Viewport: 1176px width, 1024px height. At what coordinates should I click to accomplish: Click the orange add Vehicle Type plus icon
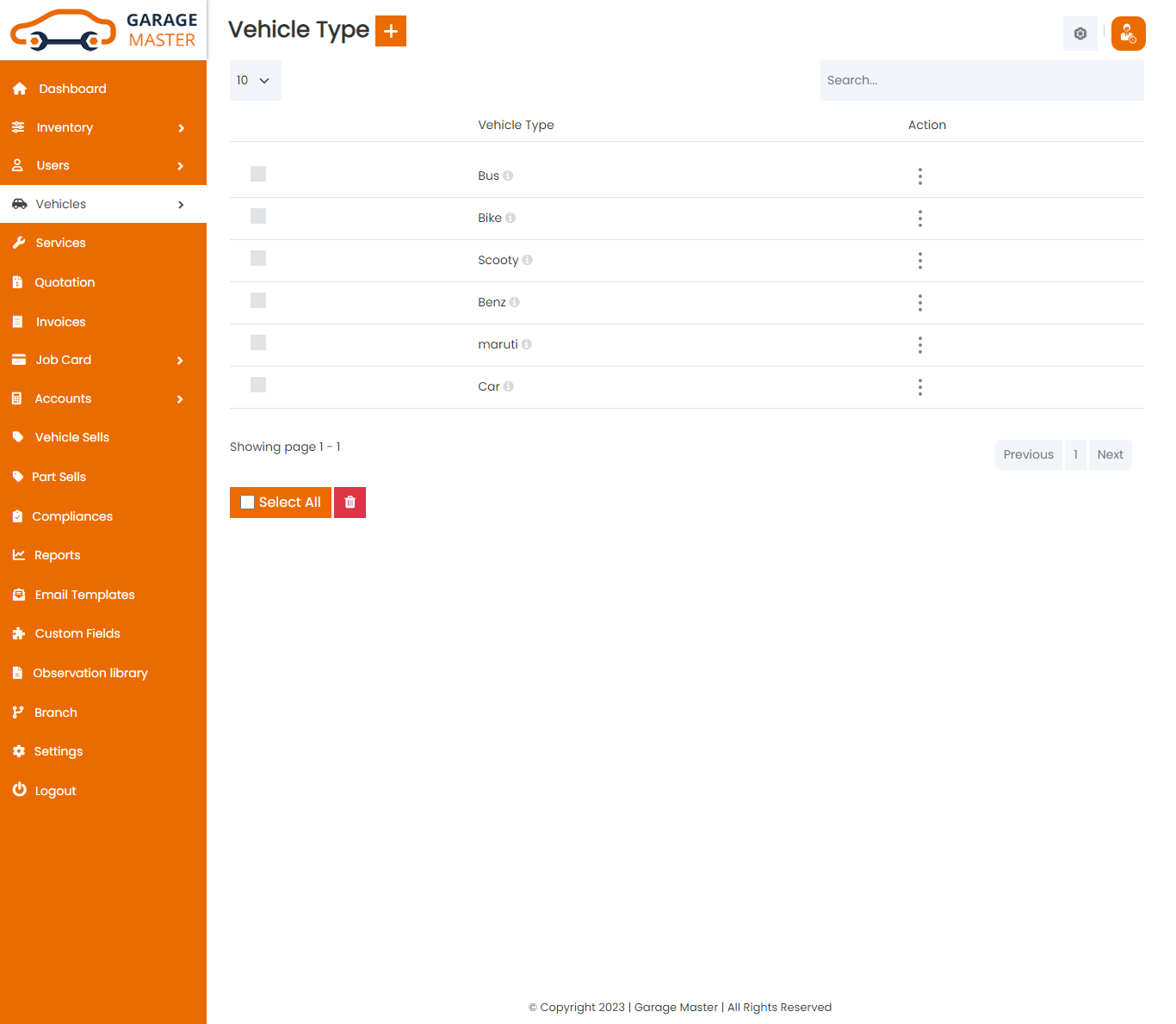click(x=390, y=31)
